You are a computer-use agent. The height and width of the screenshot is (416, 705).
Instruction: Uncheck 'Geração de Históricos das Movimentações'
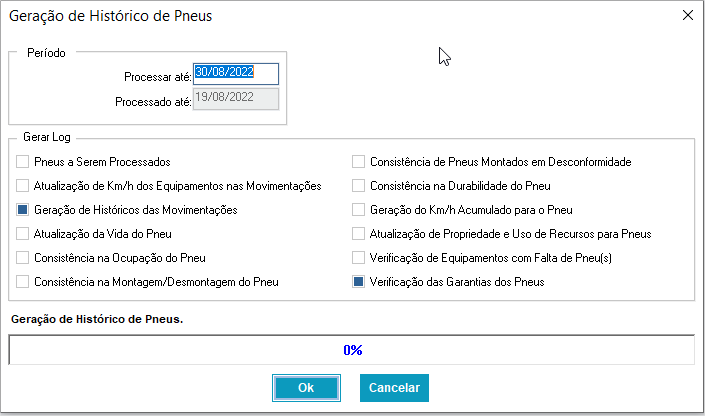(x=23, y=210)
